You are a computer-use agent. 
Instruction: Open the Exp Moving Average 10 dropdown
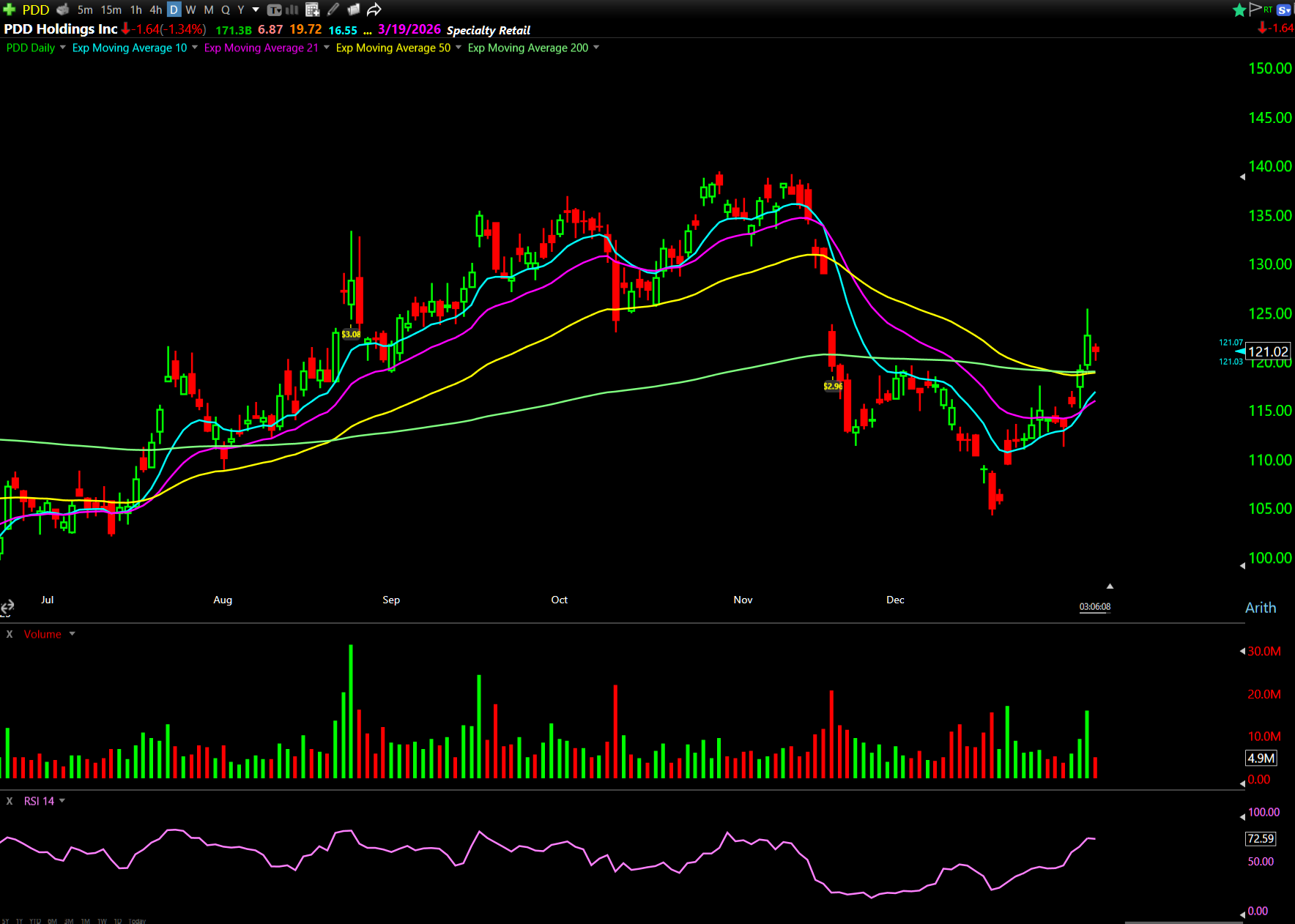click(x=195, y=48)
